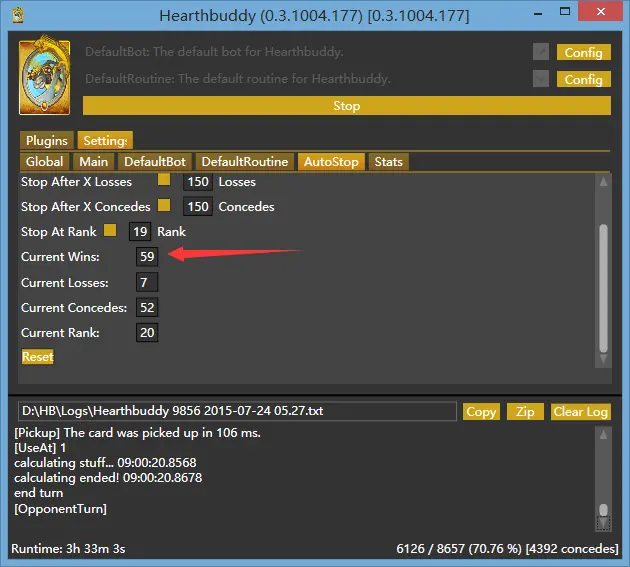
Task: Switch to the Settings tab
Action: (x=105, y=140)
